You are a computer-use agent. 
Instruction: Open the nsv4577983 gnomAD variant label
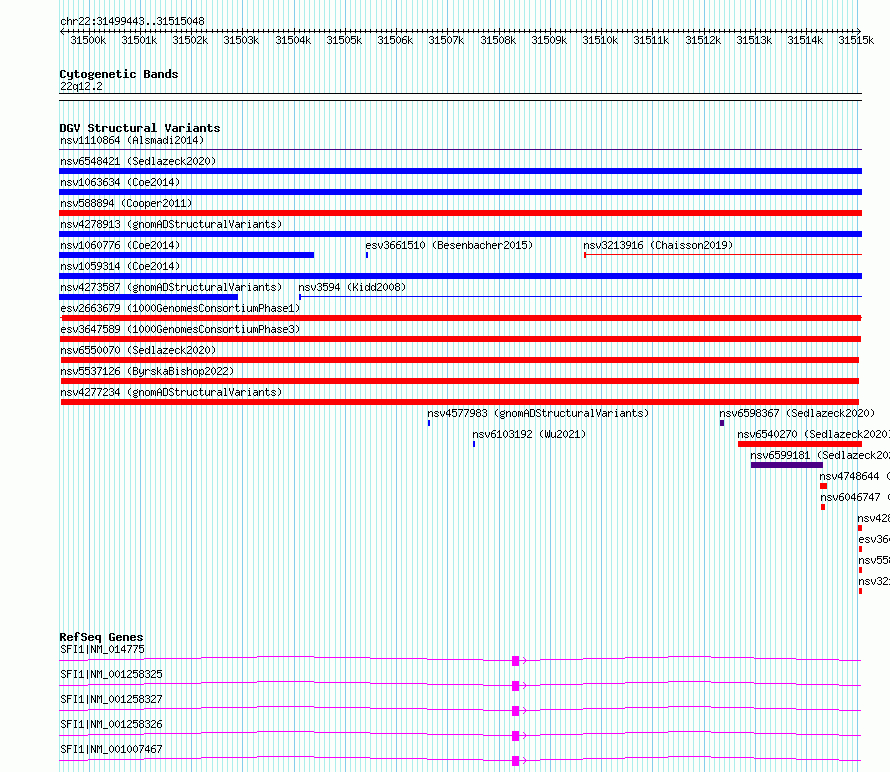pos(537,413)
